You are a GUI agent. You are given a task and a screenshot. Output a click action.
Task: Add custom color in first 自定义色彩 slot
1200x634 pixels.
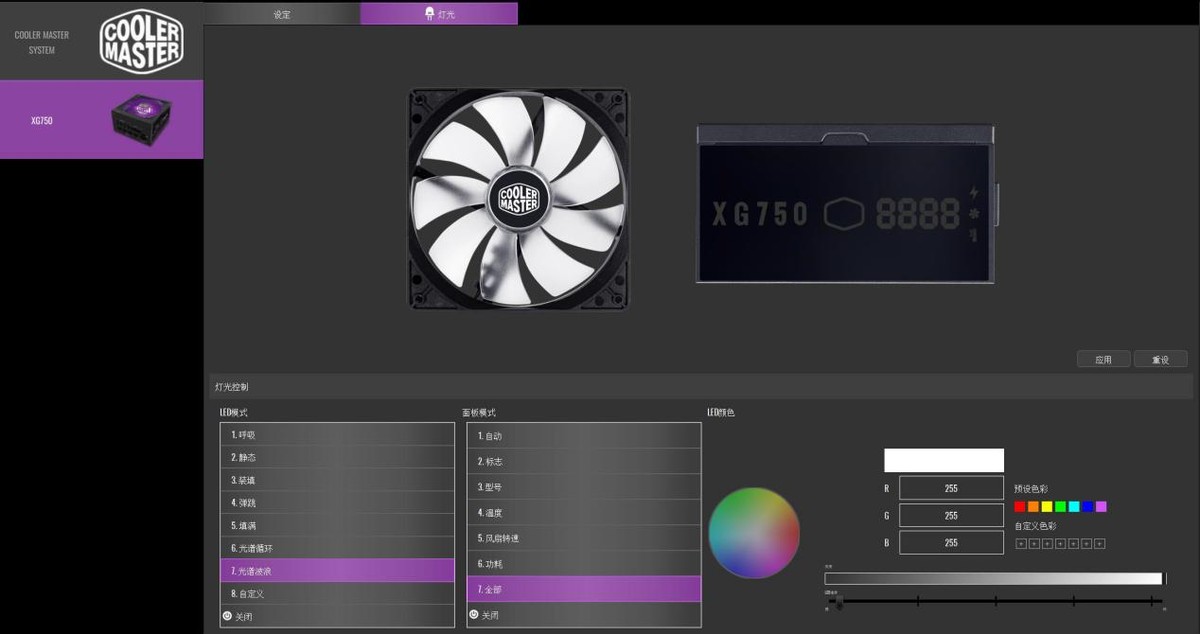pos(1021,544)
